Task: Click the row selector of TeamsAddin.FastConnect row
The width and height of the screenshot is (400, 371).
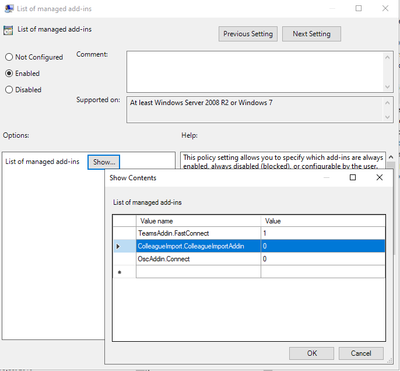Action: coord(124,233)
